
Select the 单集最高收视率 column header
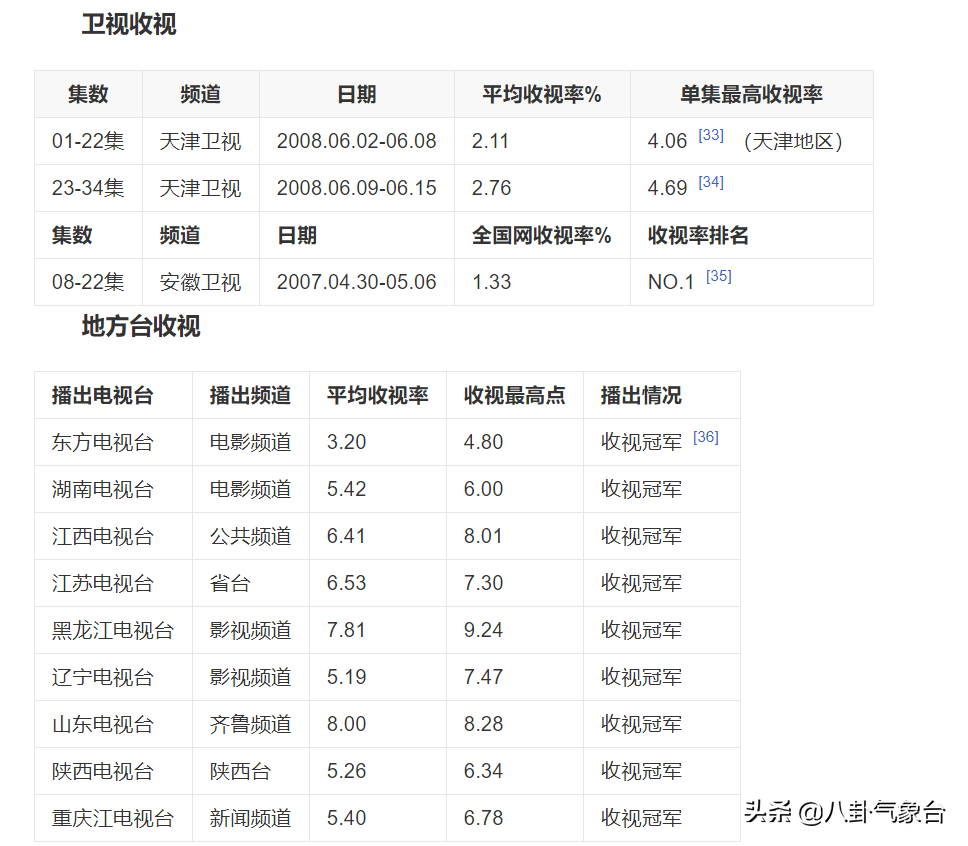pyautogui.click(x=751, y=95)
